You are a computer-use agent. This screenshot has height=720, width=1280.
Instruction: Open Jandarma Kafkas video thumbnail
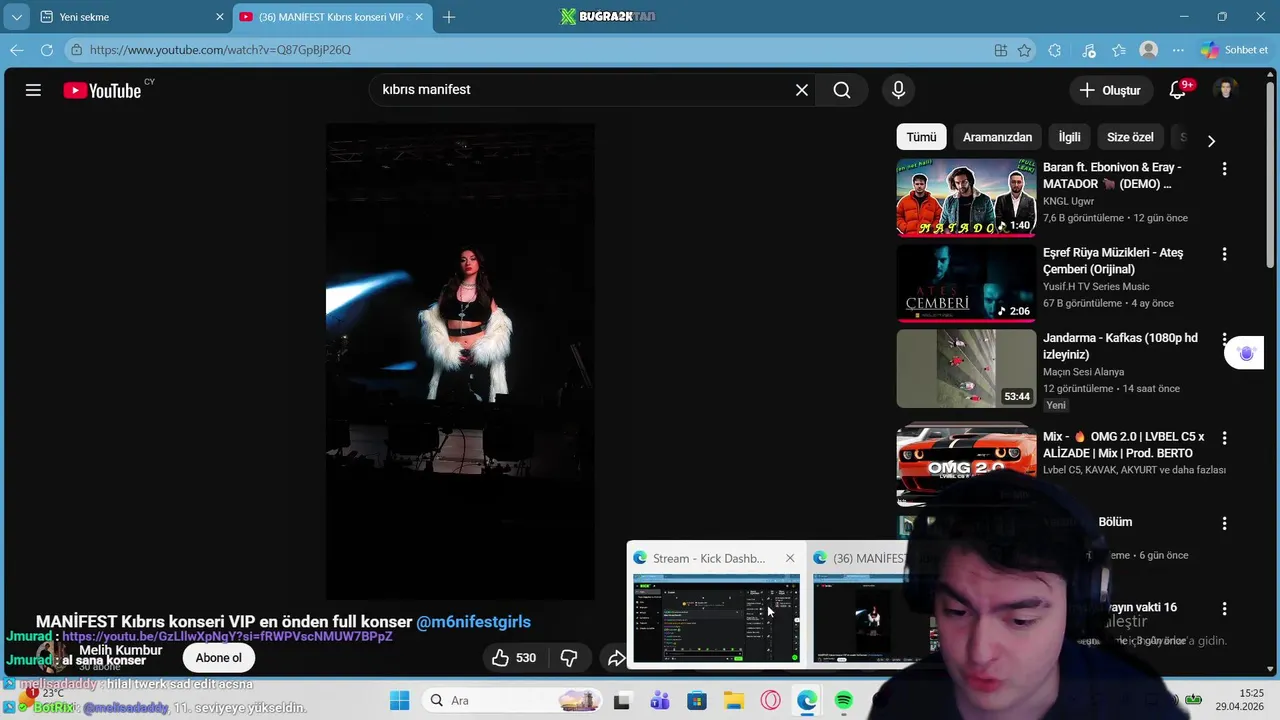[966, 369]
